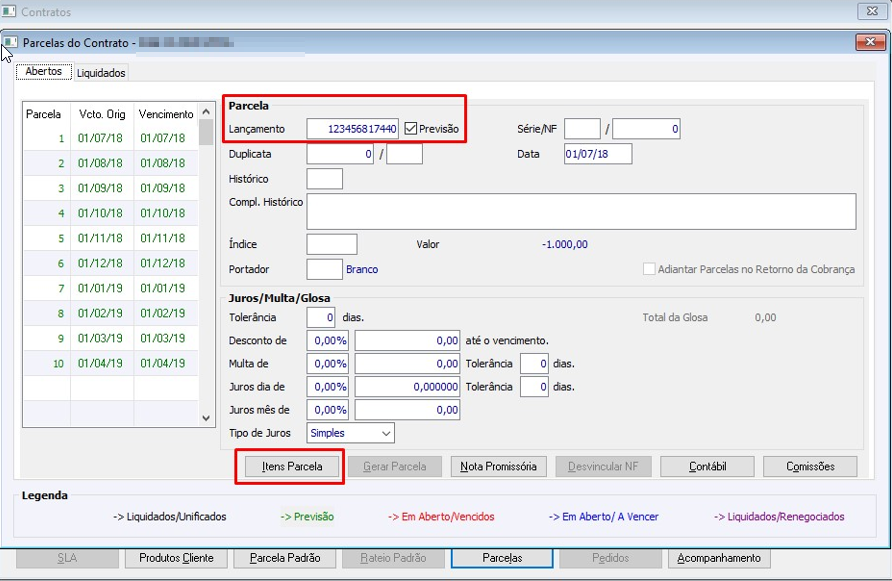Select the Parcelas bottom button
892x581 pixels.
click(502, 558)
